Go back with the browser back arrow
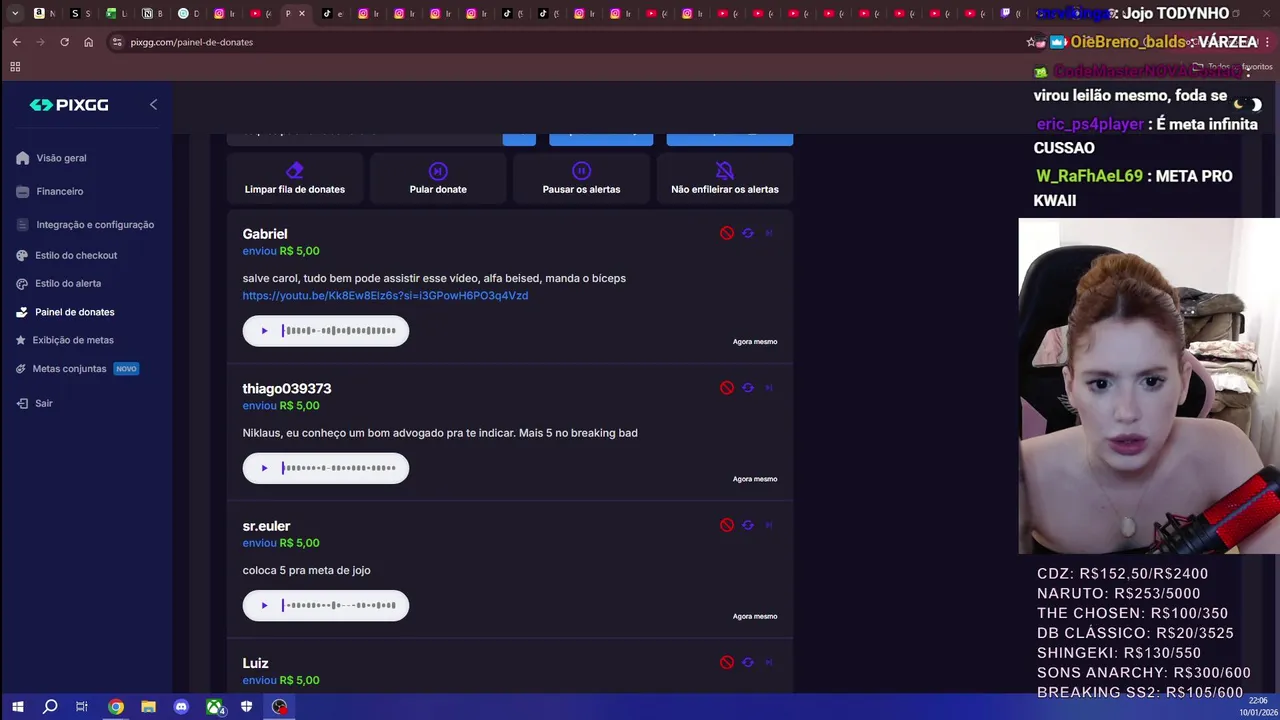 pos(16,42)
